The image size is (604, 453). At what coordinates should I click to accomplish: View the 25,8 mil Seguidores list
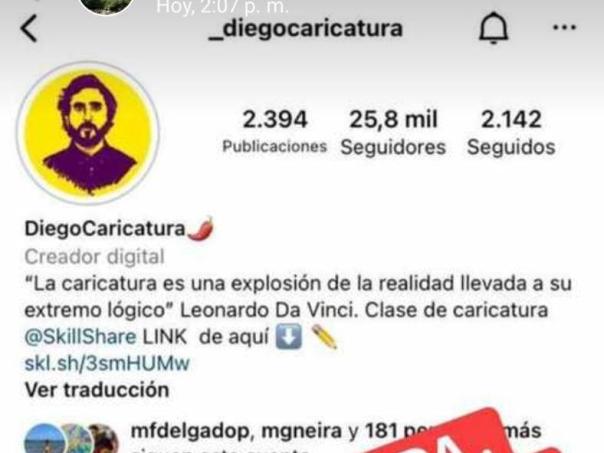pos(393,133)
